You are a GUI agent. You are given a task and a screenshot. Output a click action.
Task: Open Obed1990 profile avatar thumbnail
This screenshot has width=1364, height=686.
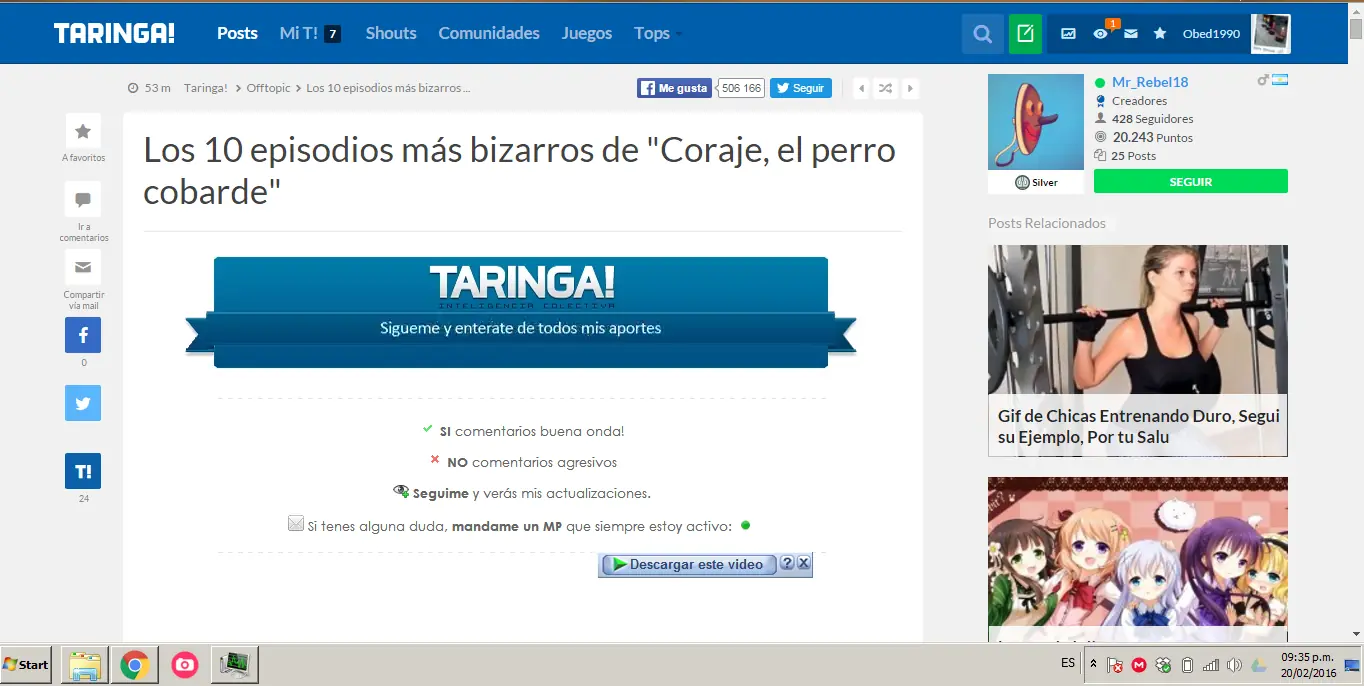[x=1271, y=34]
